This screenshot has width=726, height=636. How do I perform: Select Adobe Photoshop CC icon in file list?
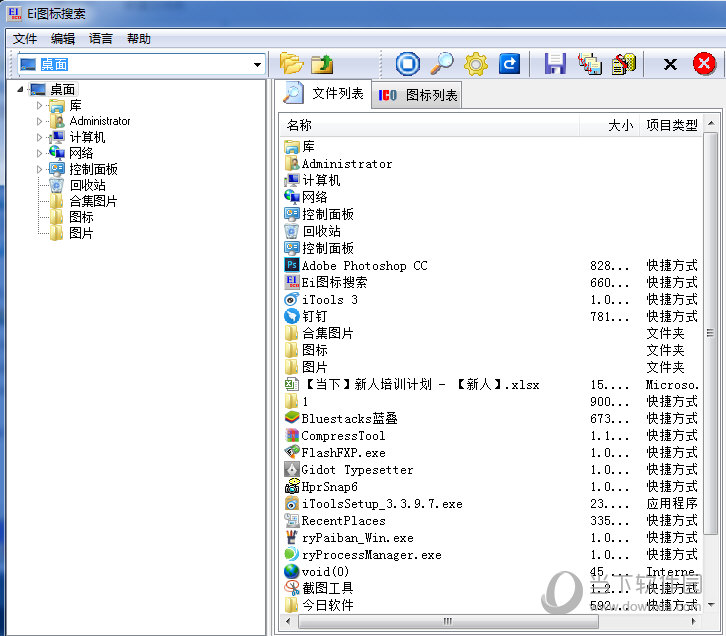click(291, 265)
